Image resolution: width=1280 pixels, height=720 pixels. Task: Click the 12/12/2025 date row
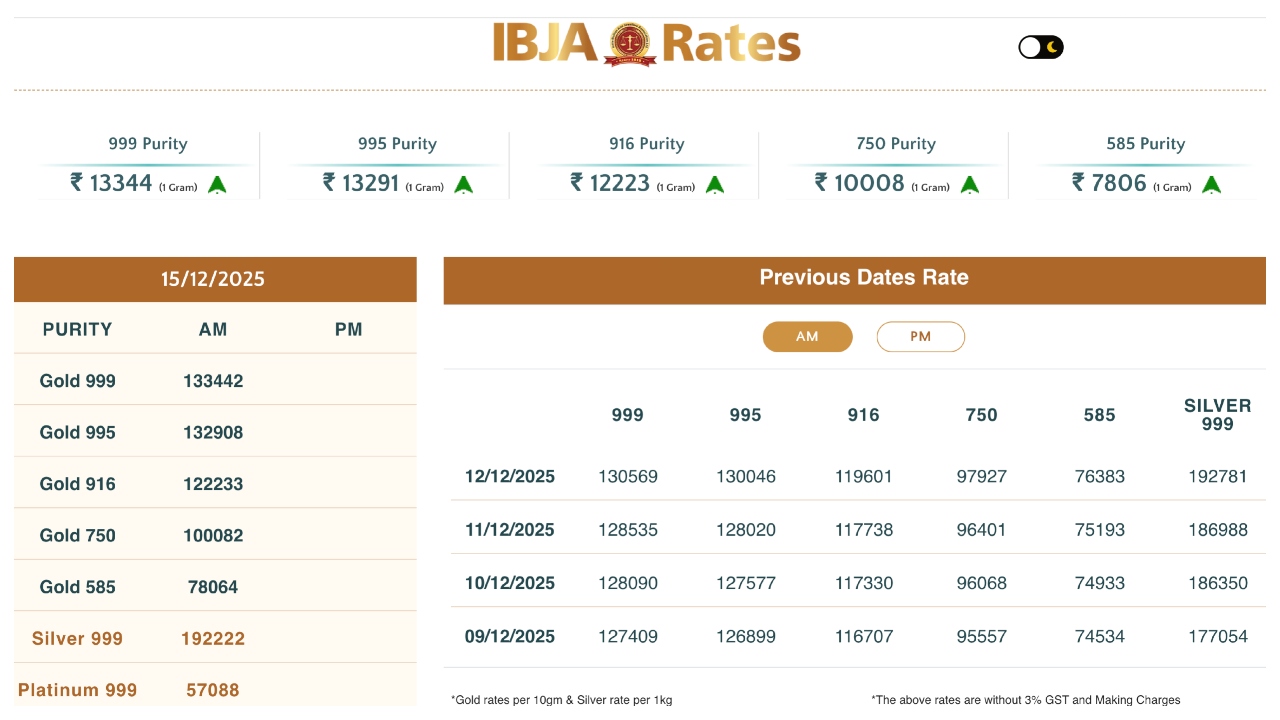[x=510, y=476]
